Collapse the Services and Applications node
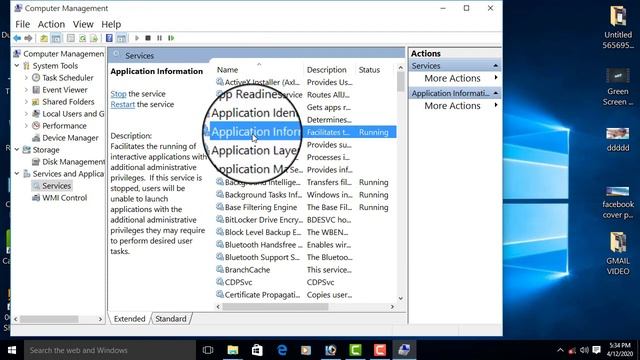Screen dimensions: 640x360 pos(17,174)
